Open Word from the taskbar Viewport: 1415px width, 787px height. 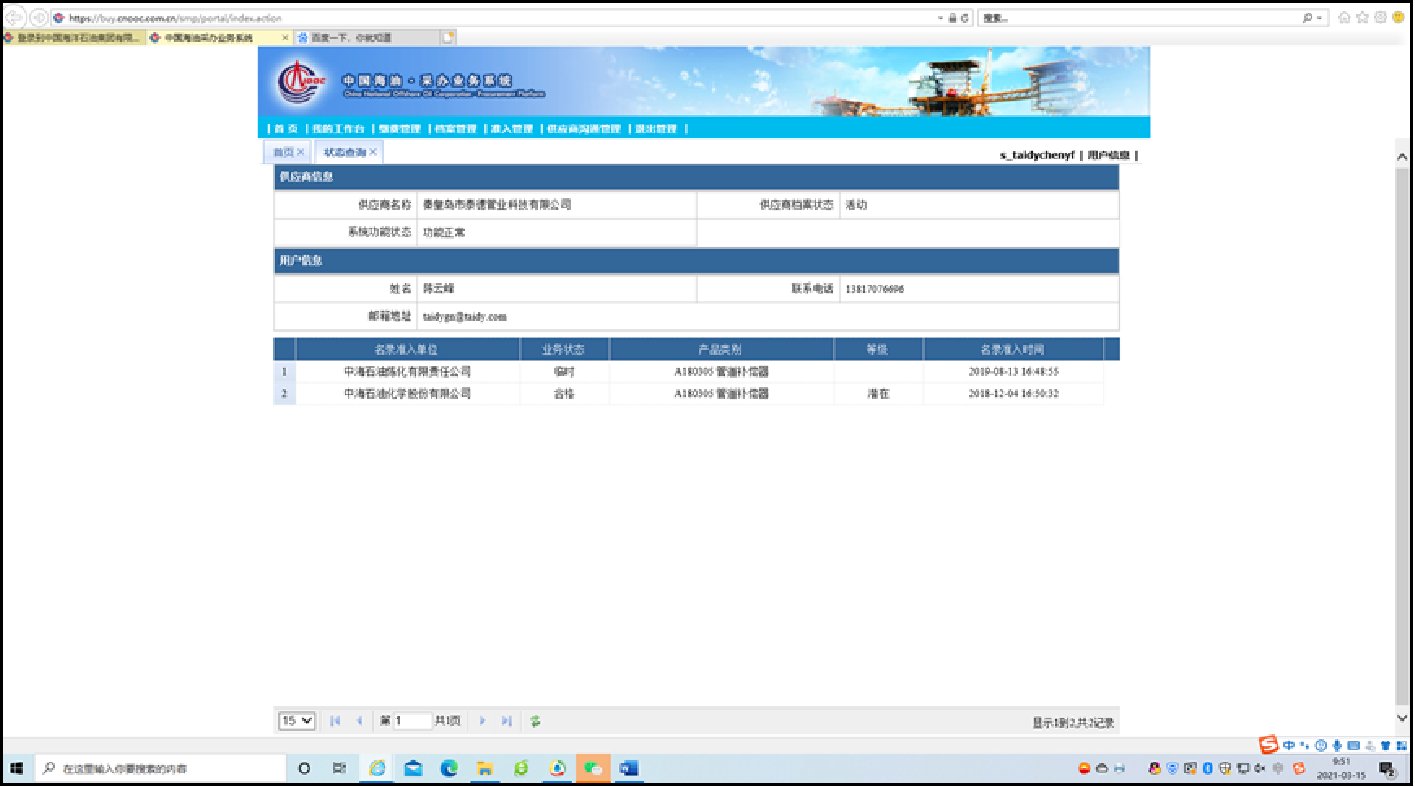[629, 769]
